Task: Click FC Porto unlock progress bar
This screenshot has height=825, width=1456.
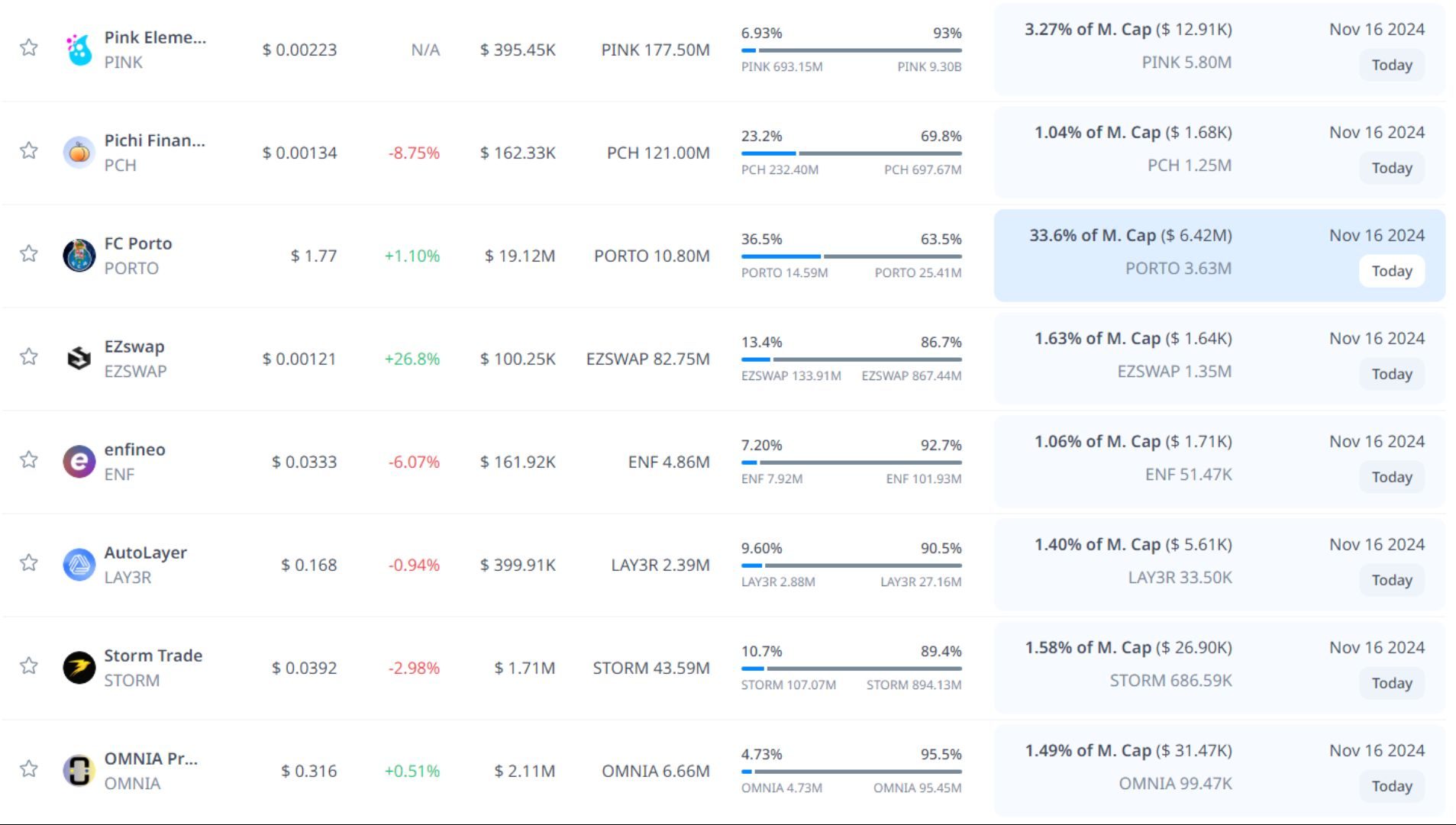Action: (x=851, y=256)
